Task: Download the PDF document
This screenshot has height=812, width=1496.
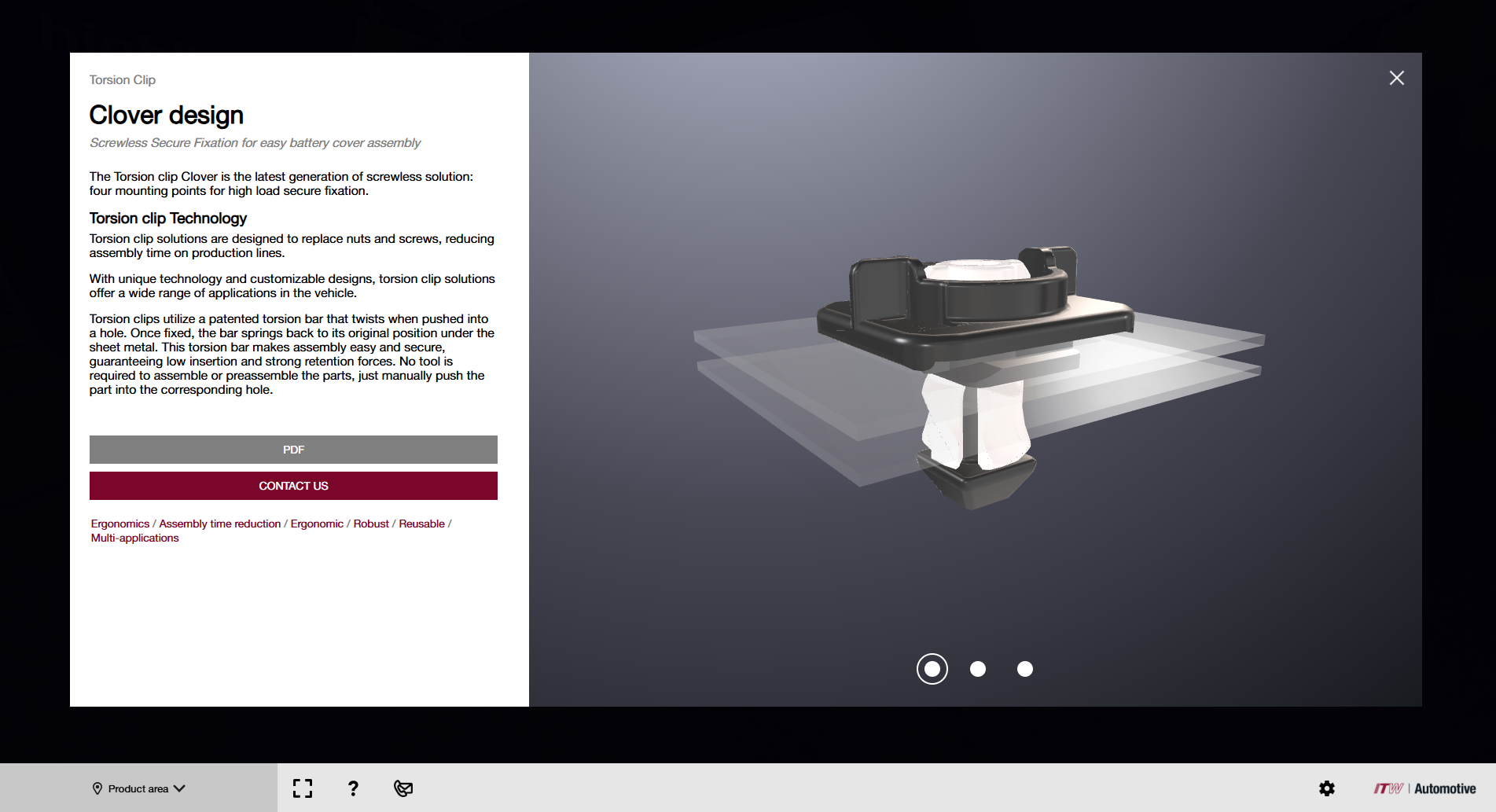Action: tap(293, 450)
